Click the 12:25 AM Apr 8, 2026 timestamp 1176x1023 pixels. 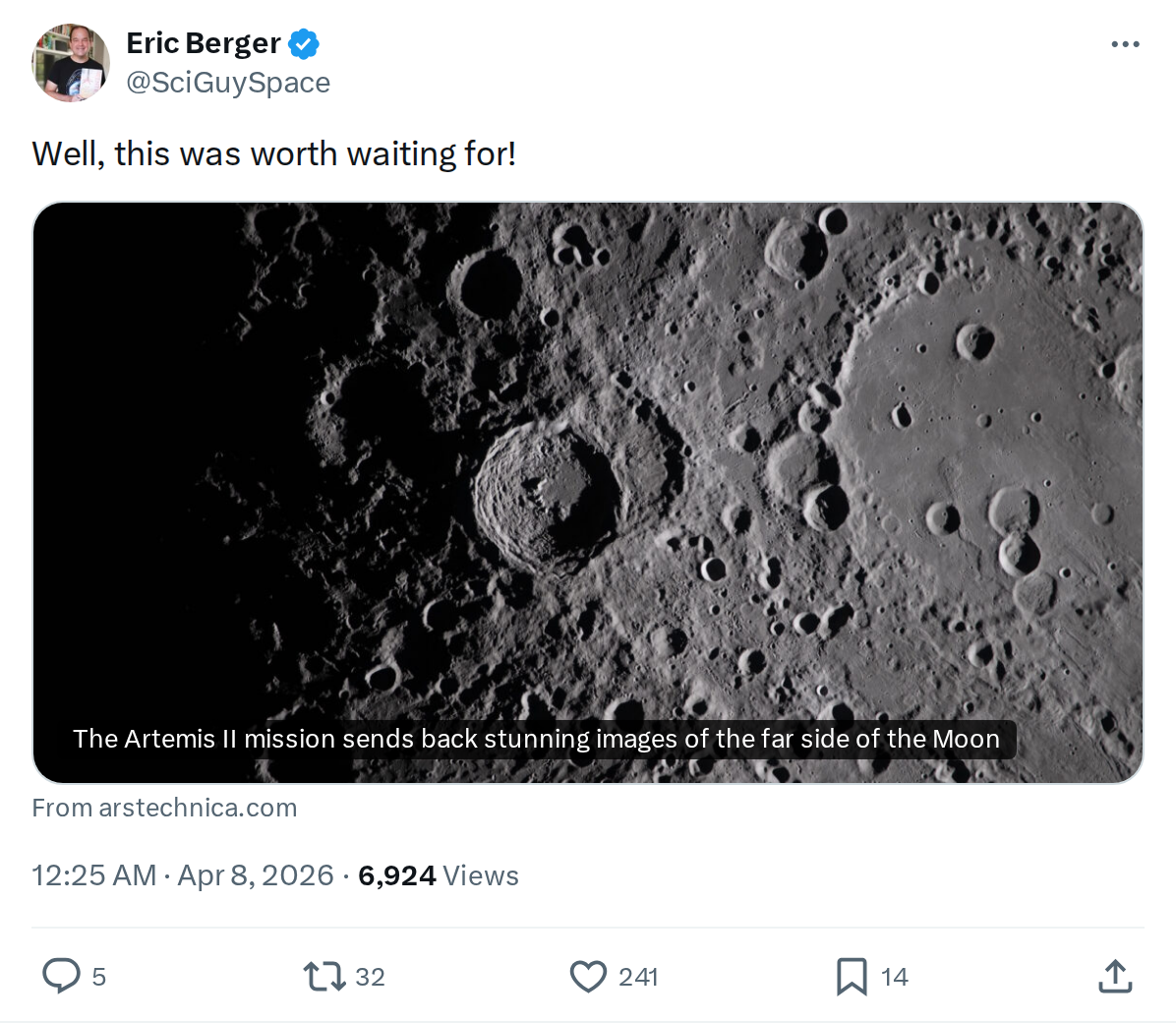183,875
